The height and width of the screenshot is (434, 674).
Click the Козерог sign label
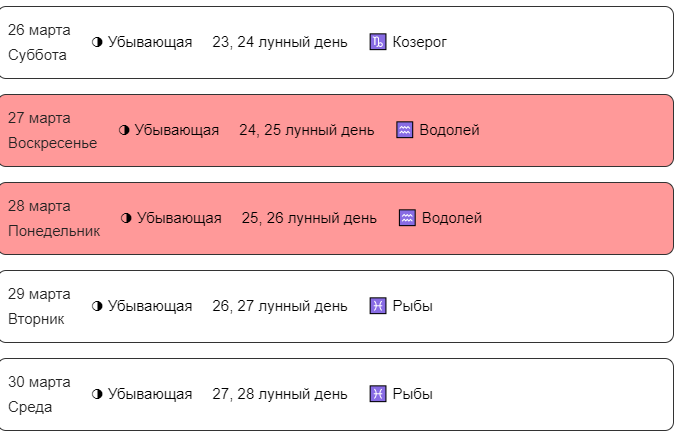pos(420,42)
